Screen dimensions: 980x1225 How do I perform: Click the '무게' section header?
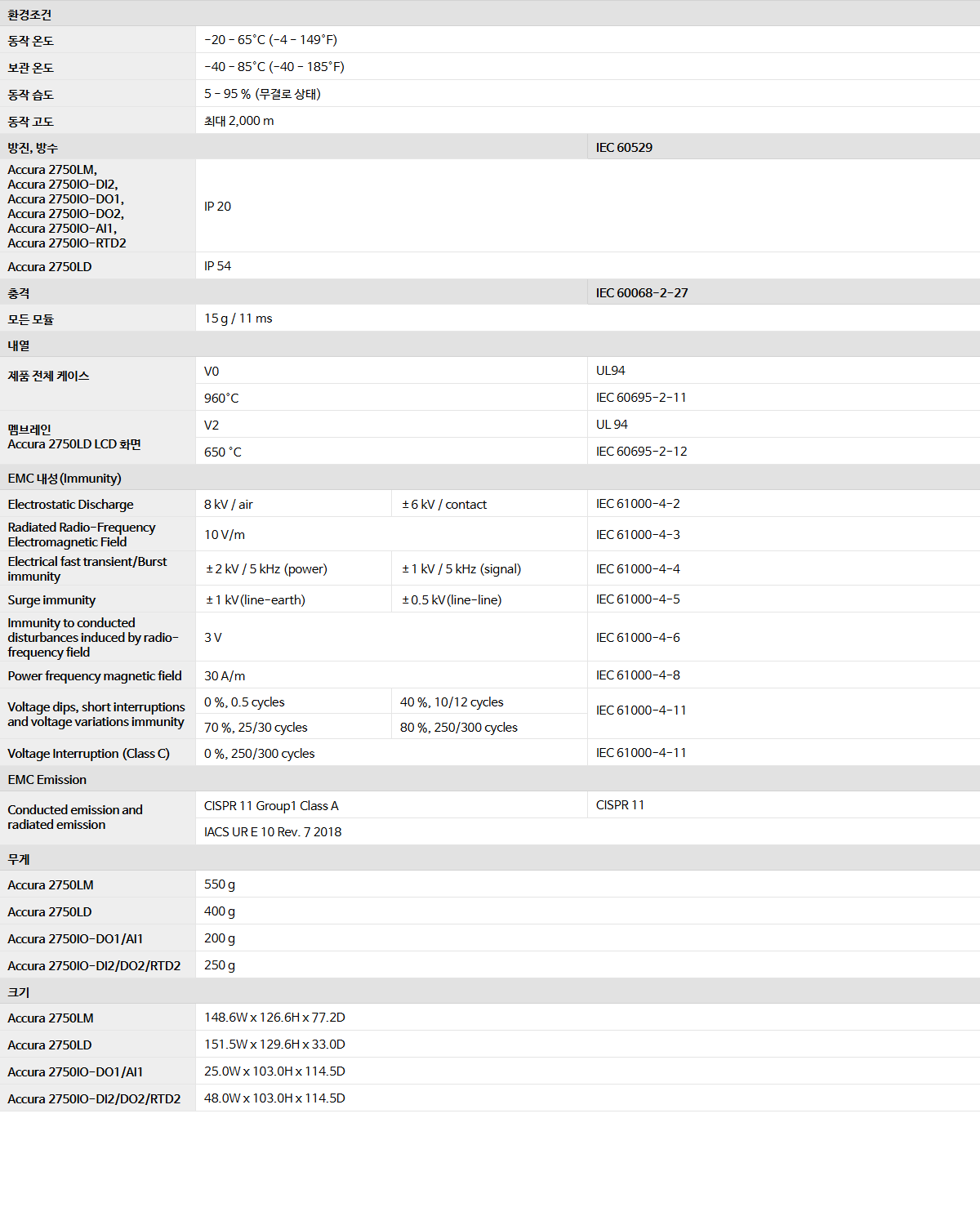(x=19, y=859)
